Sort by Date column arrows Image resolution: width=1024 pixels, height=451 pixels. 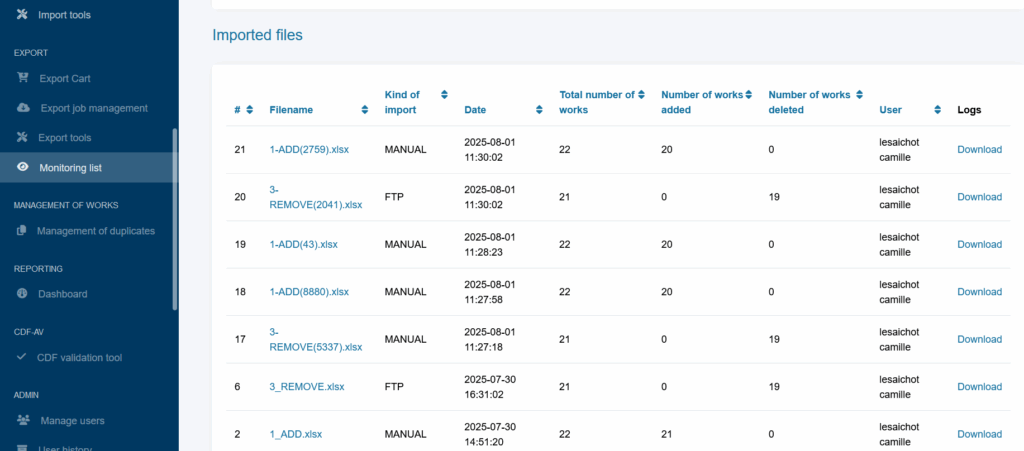point(539,110)
